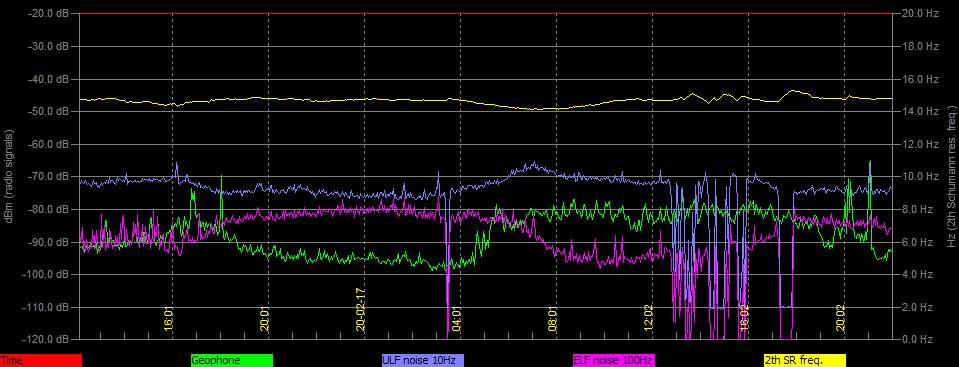Select the 20:02 time axis label

[x=840, y=319]
